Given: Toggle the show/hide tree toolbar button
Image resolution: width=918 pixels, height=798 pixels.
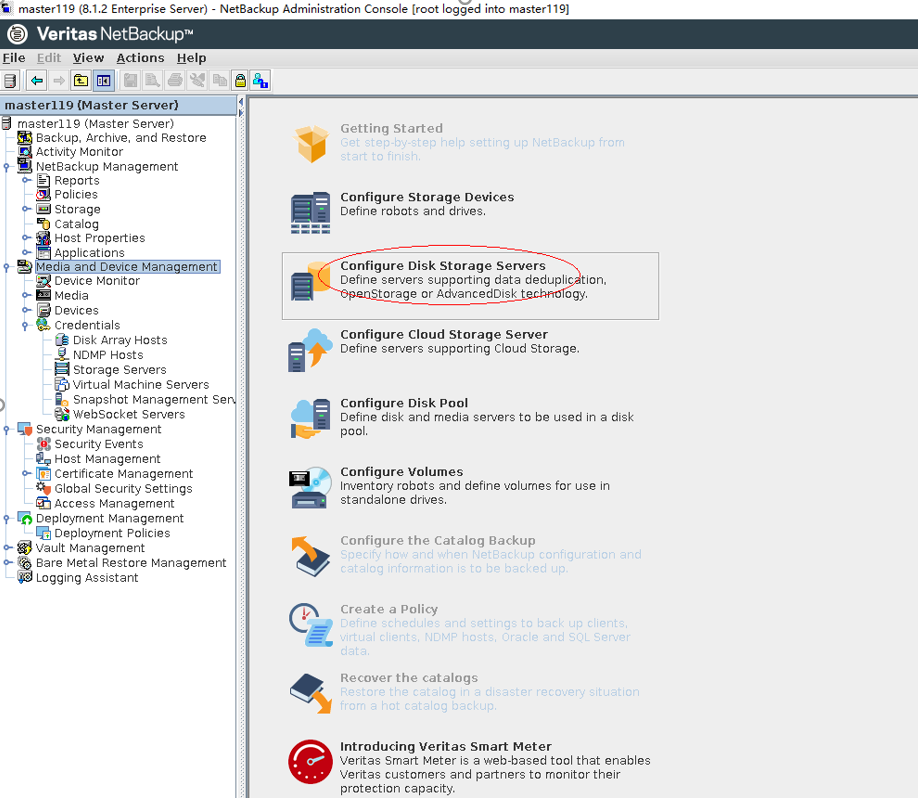Looking at the screenshot, I should (x=103, y=81).
